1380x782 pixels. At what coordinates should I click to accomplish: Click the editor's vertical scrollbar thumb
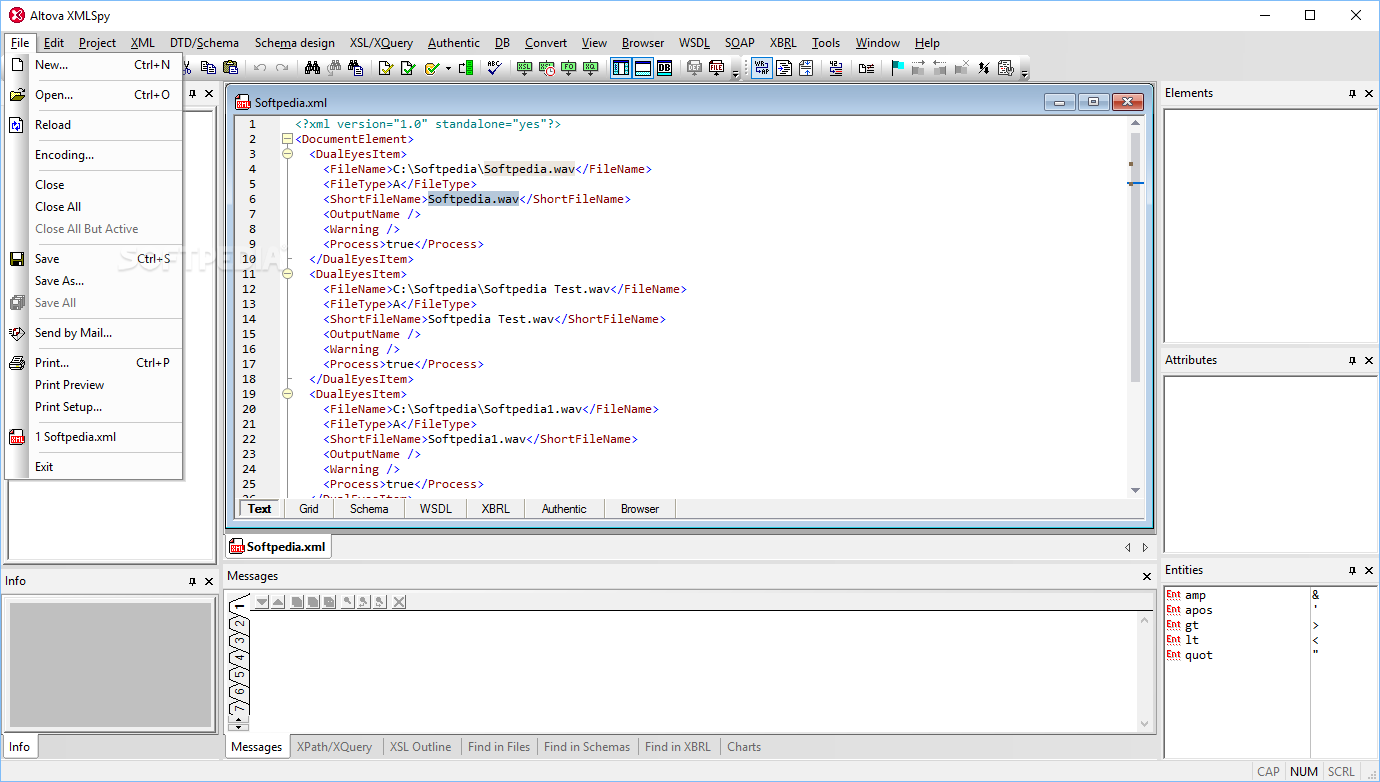click(1135, 256)
